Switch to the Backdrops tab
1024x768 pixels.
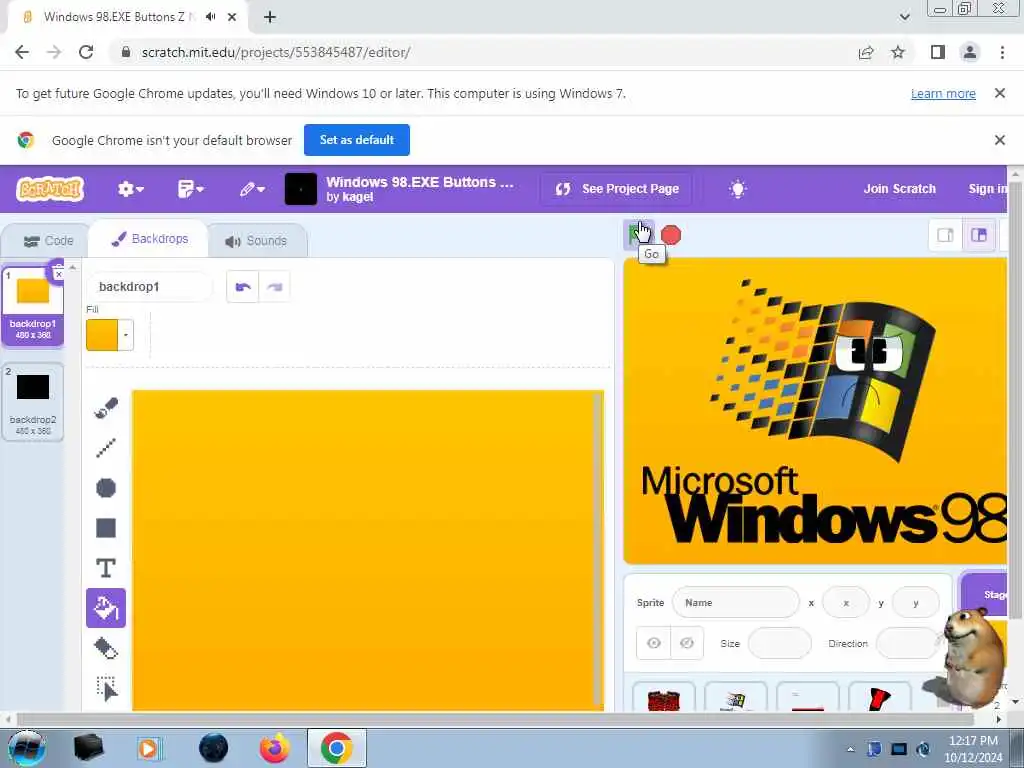coord(150,239)
